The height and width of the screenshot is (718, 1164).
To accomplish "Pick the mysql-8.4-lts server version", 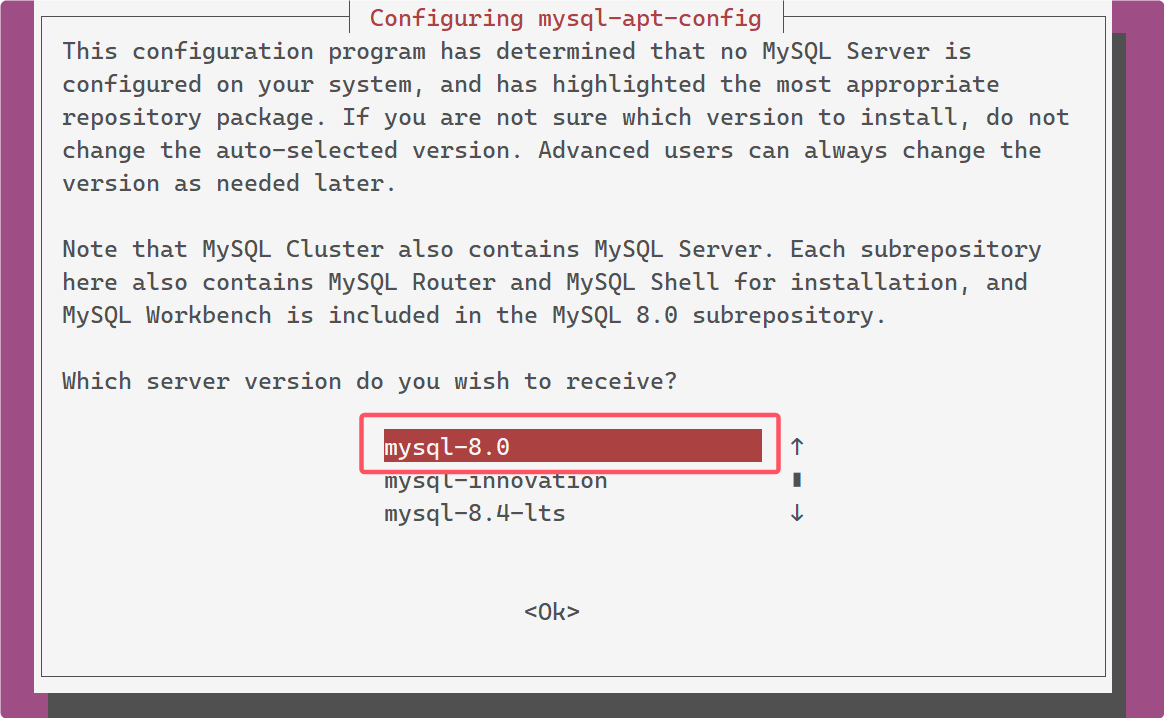I will pos(475,513).
